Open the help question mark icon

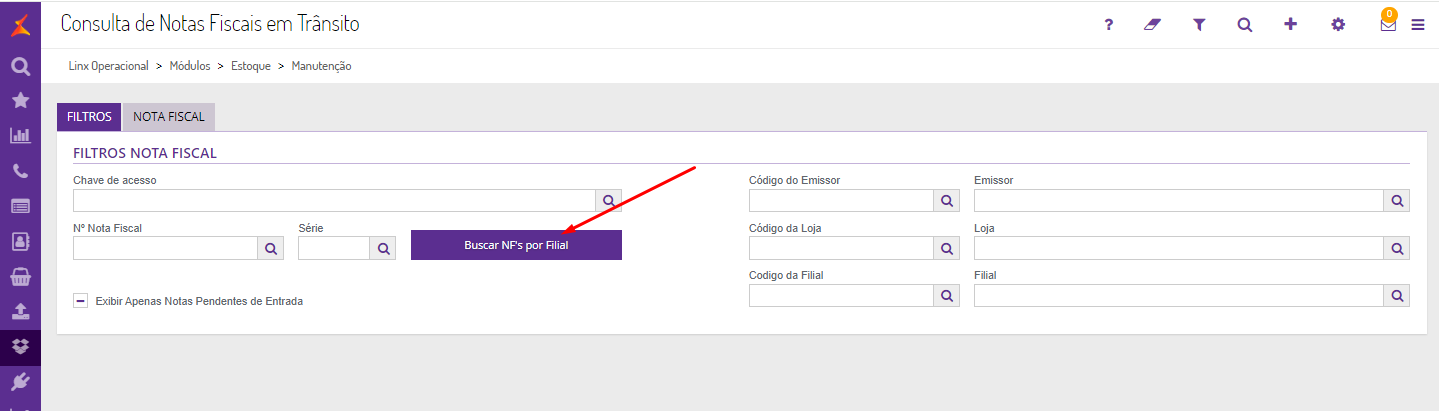click(1108, 25)
